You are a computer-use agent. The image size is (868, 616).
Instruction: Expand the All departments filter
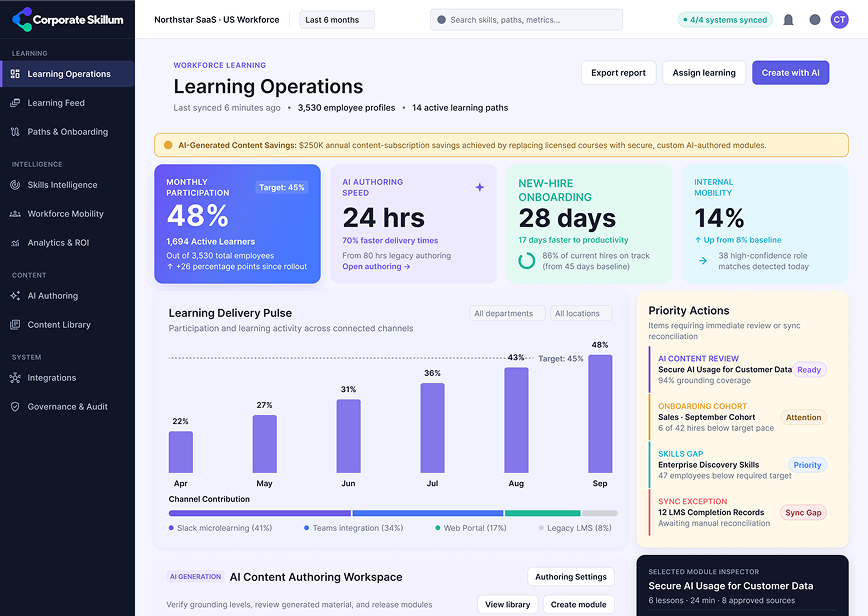507,313
